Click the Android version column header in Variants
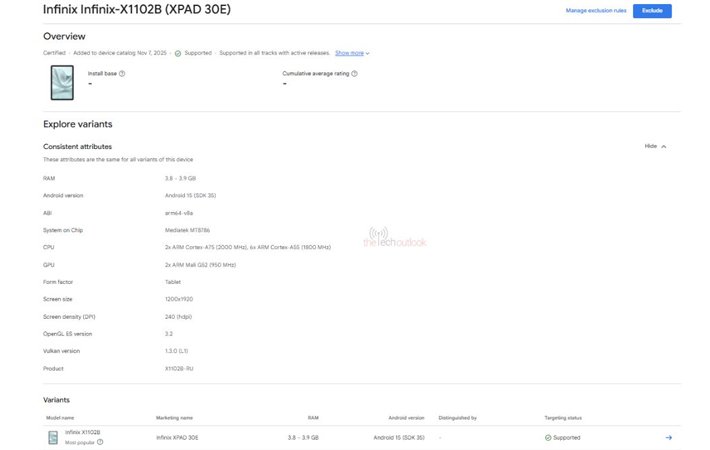Viewport: 710px width, 450px height. (406, 418)
